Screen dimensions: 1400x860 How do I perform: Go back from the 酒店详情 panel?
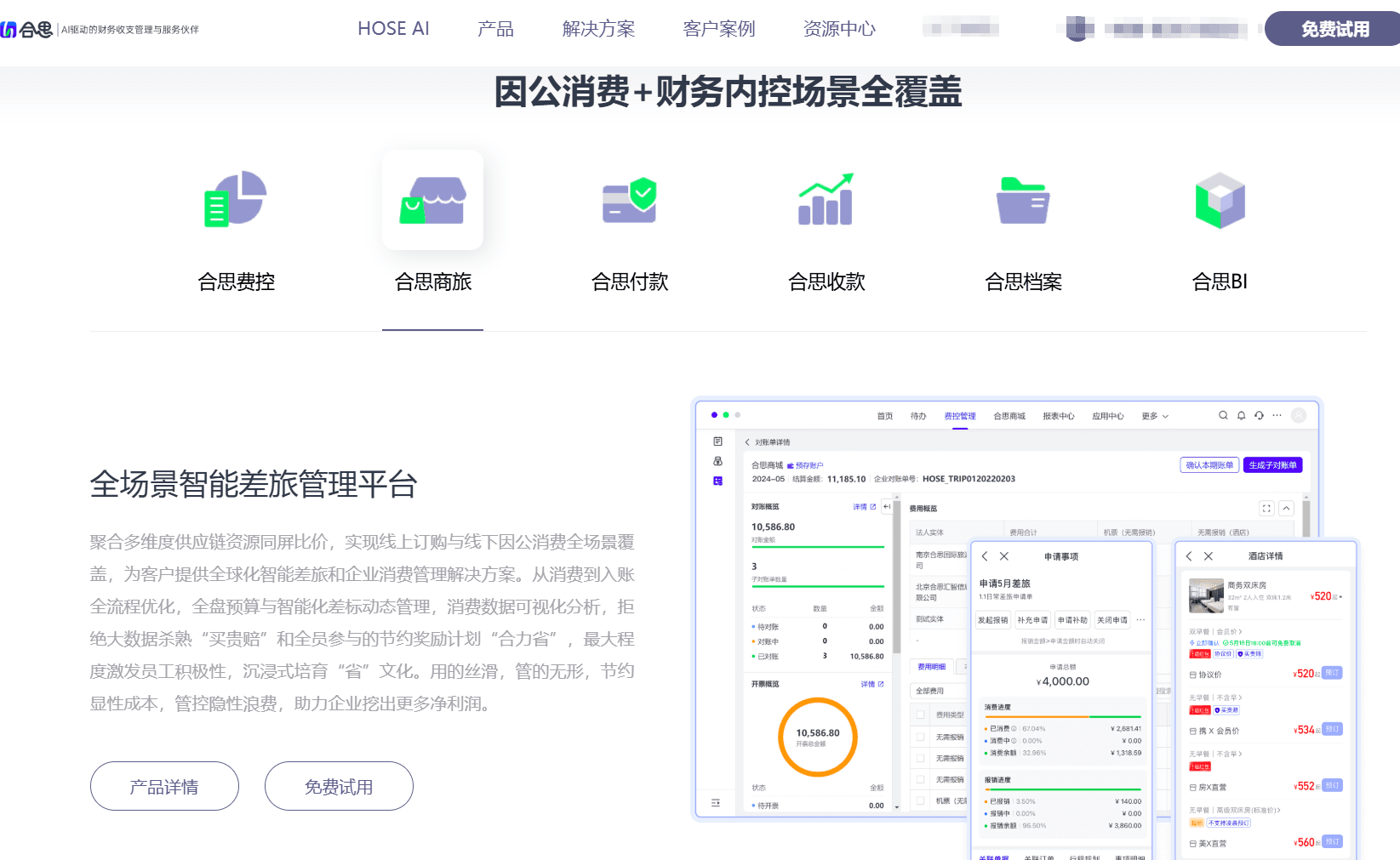[x=1189, y=556]
